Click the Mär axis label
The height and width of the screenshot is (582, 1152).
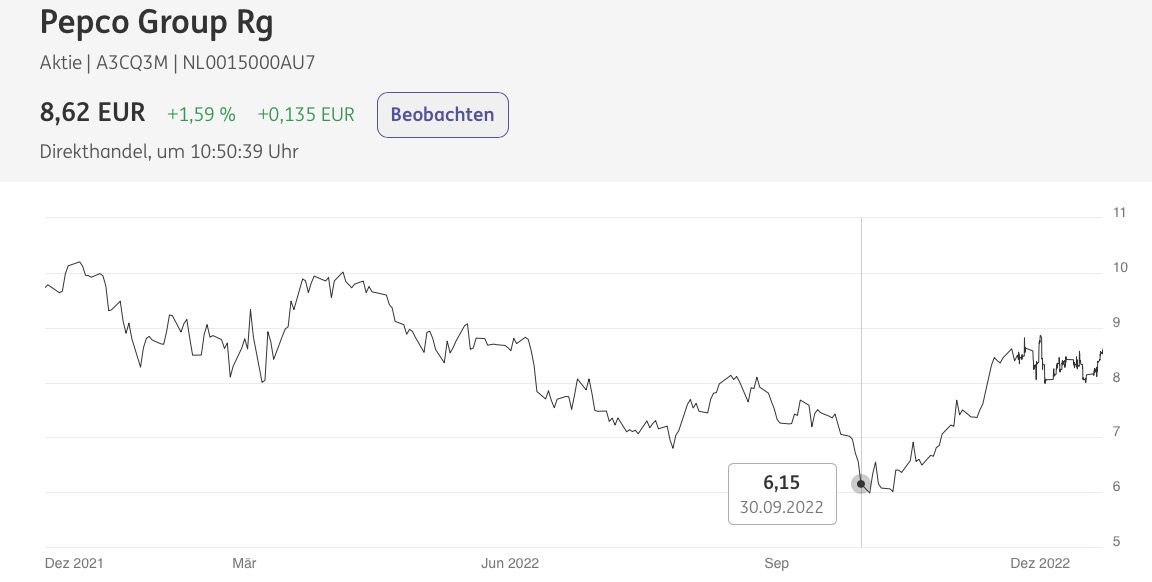click(245, 564)
